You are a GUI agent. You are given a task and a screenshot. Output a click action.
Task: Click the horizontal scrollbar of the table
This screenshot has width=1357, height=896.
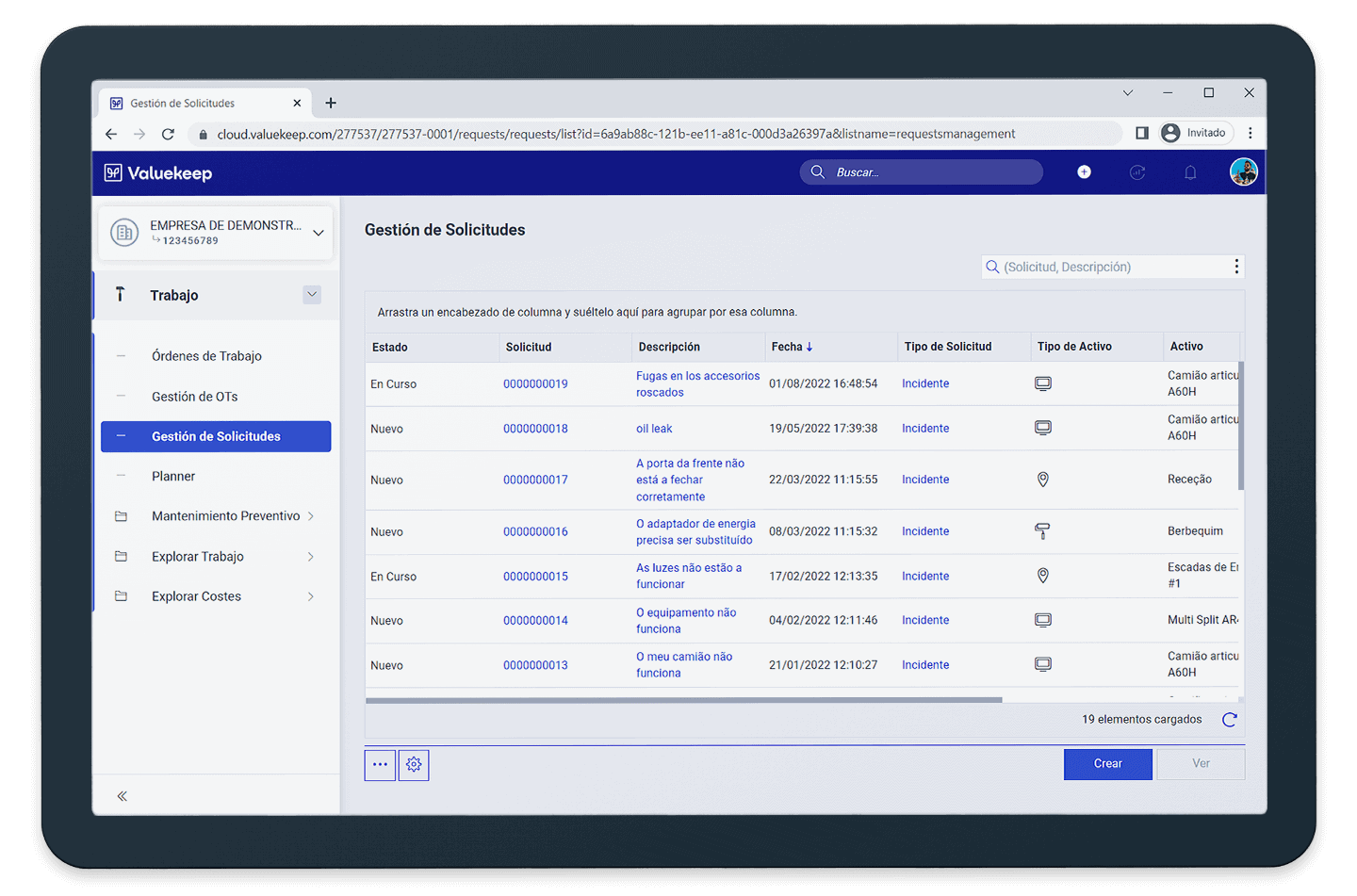(683, 700)
